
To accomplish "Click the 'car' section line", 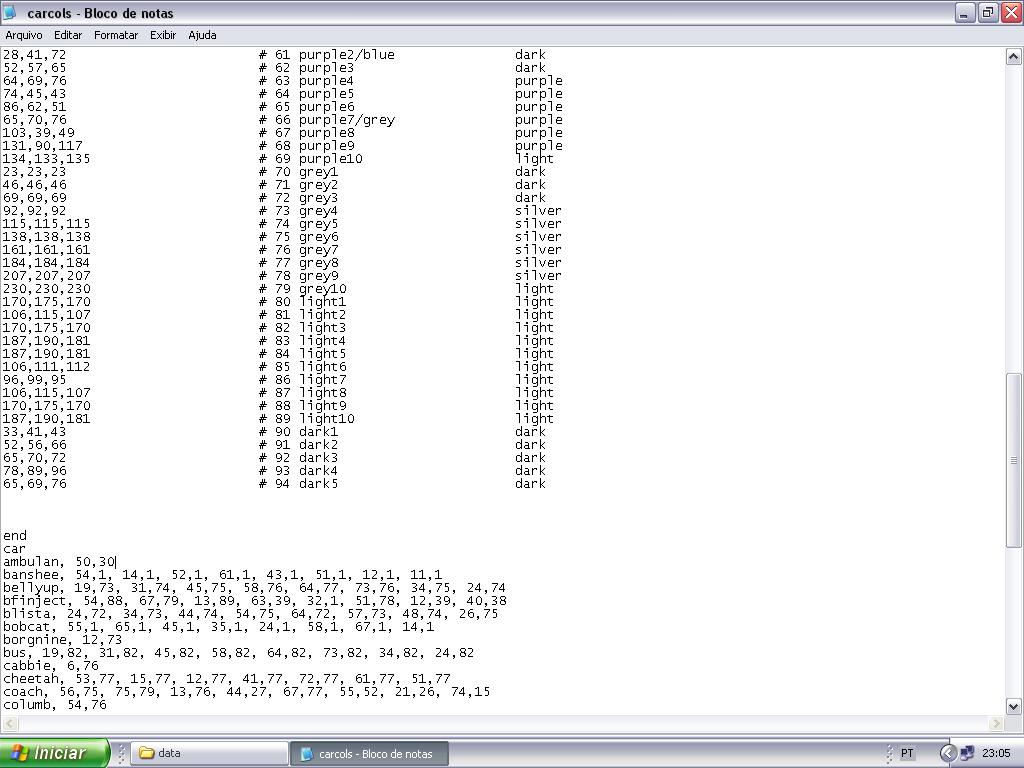I will pos(14,549).
